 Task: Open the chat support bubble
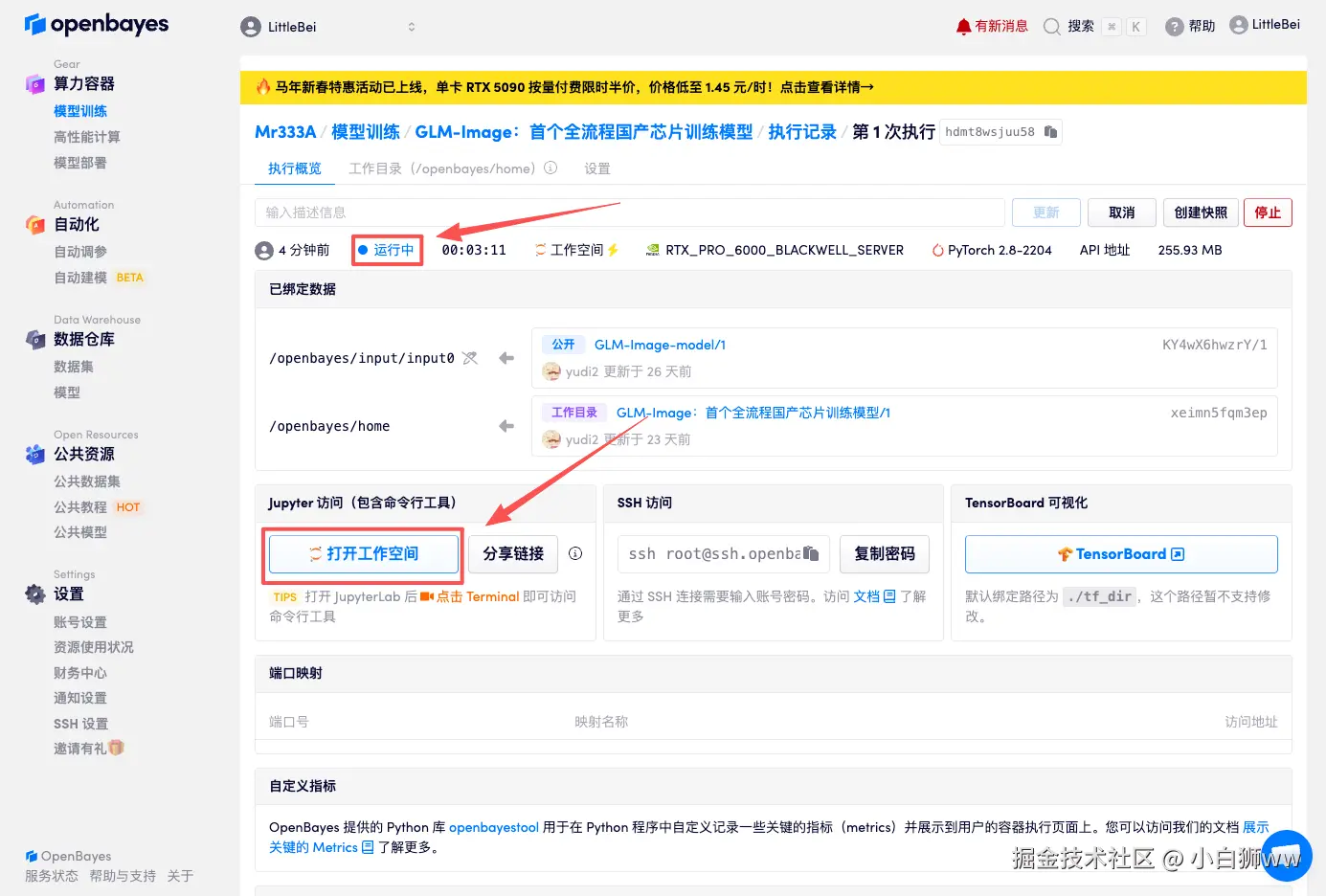coord(1287,856)
